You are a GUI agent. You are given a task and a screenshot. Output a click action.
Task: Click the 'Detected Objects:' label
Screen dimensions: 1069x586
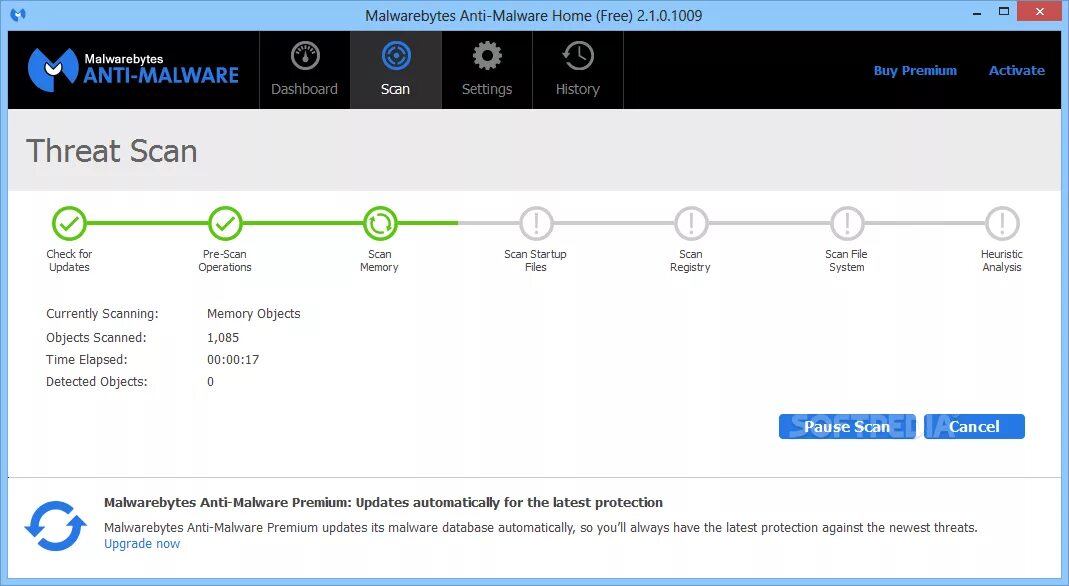pyautogui.click(x=97, y=382)
